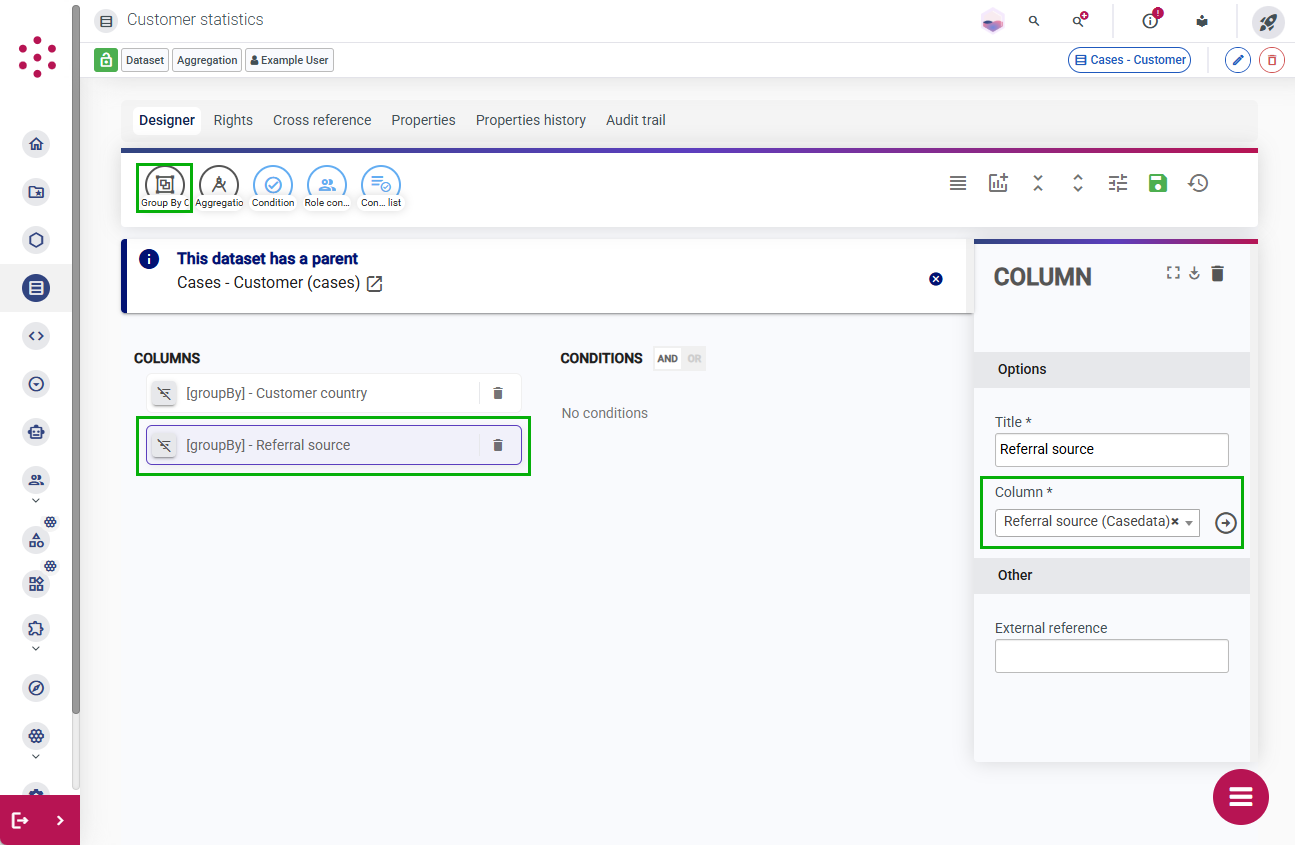Open the Audit trail tab
Image resolution: width=1295 pixels, height=845 pixels.
(636, 120)
